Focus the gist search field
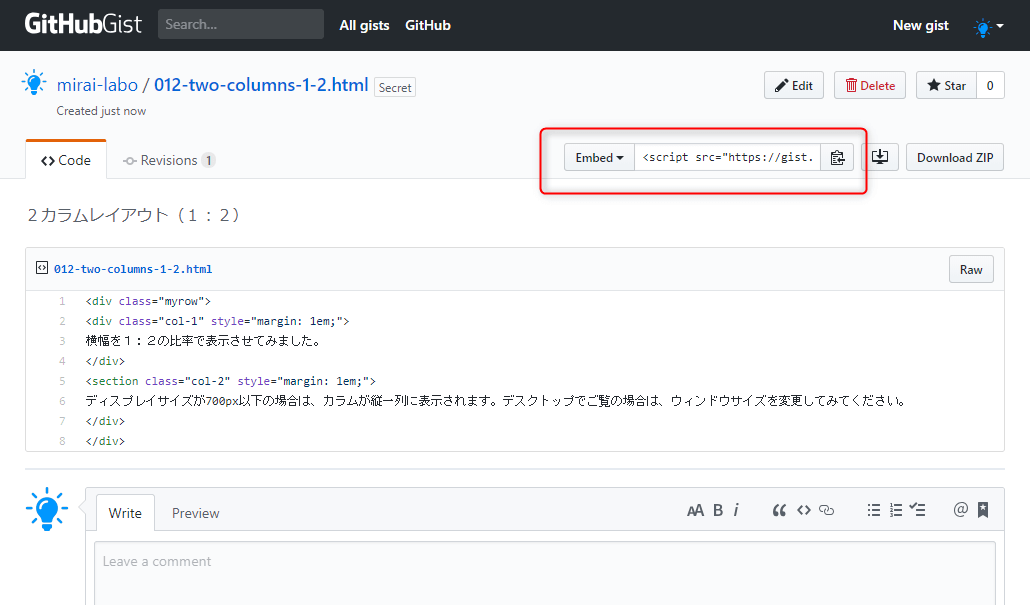The image size is (1030, 605). pos(240,24)
